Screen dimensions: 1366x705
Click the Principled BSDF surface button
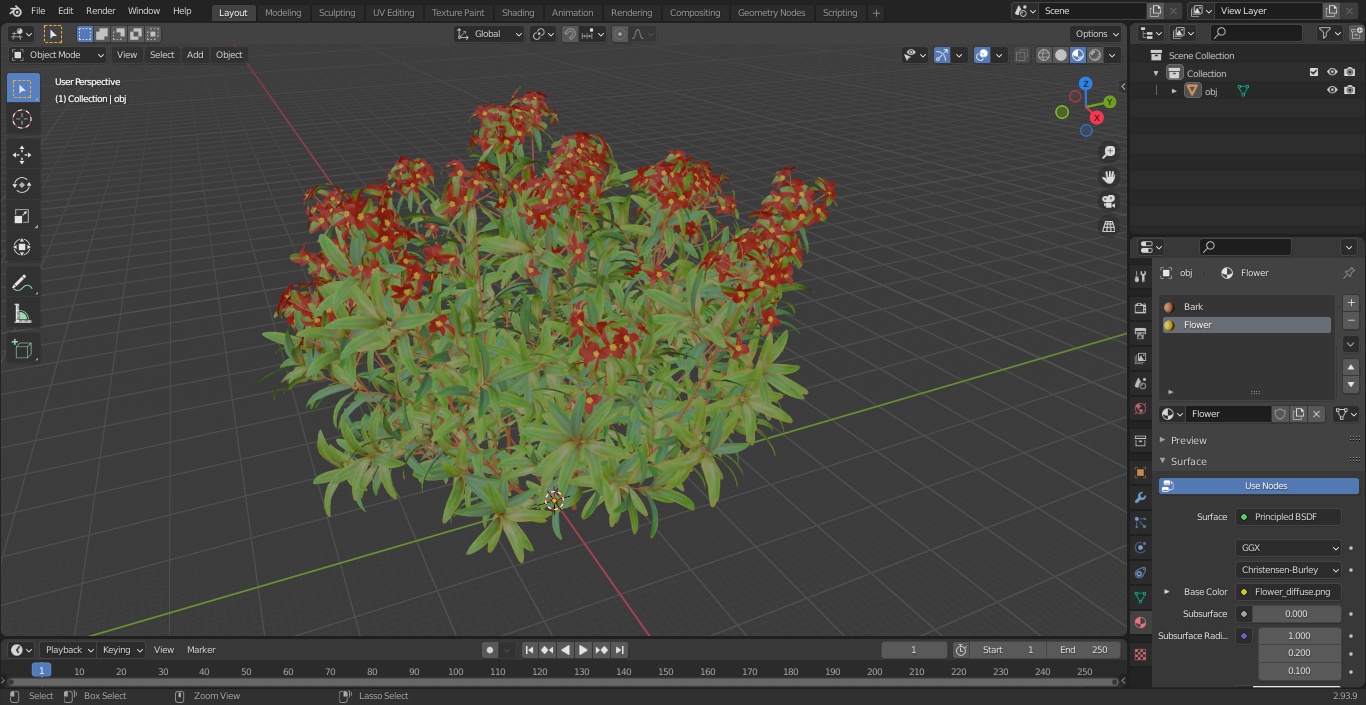1289,517
